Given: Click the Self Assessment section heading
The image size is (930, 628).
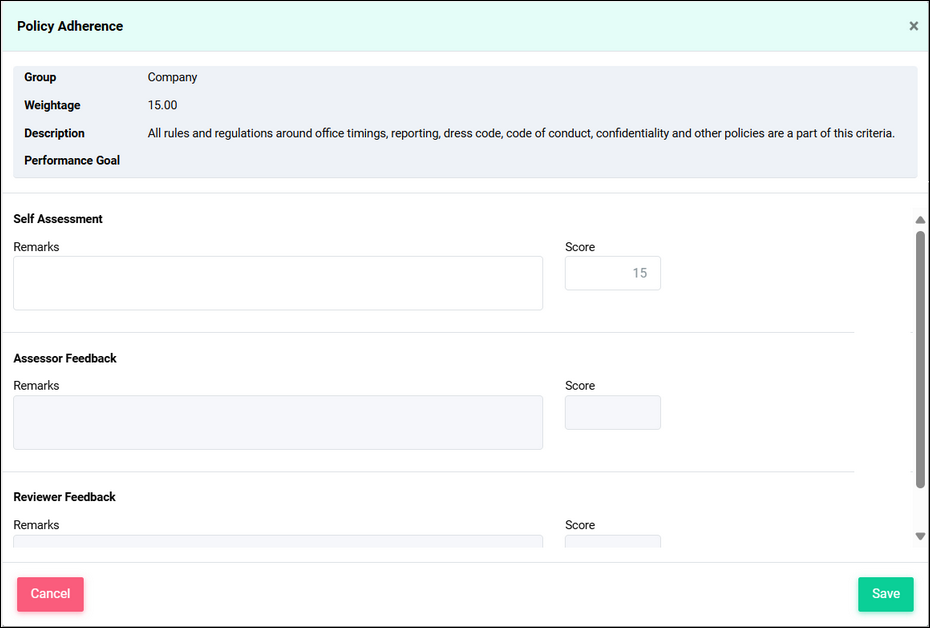Looking at the screenshot, I should pos(58,219).
